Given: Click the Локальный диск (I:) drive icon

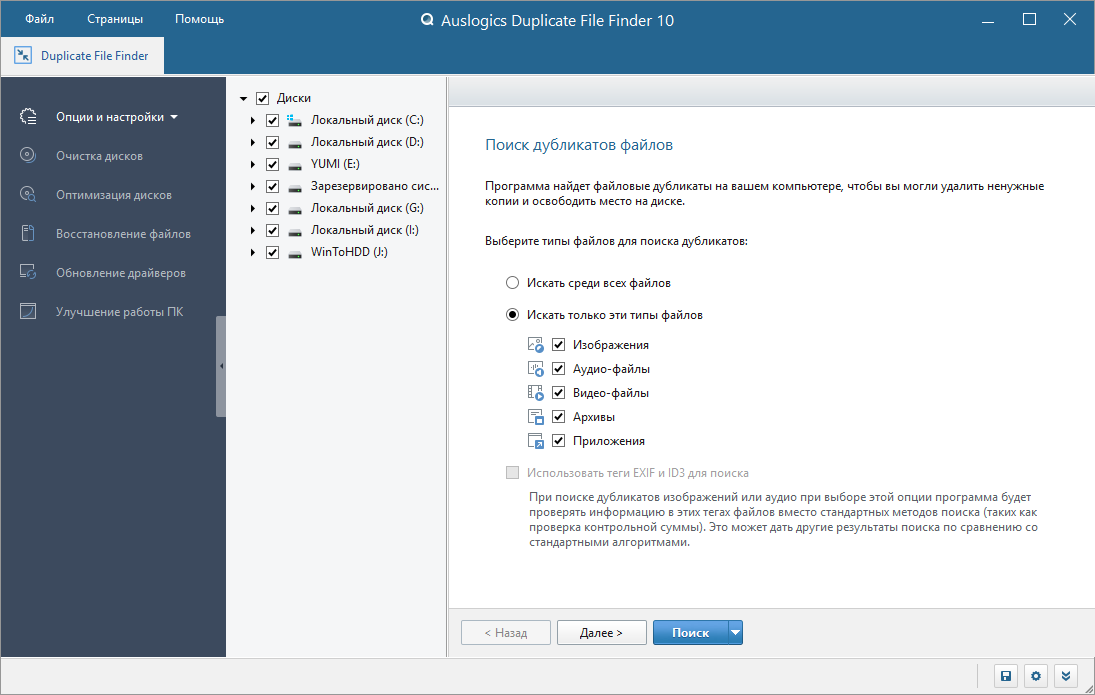Looking at the screenshot, I should [295, 231].
